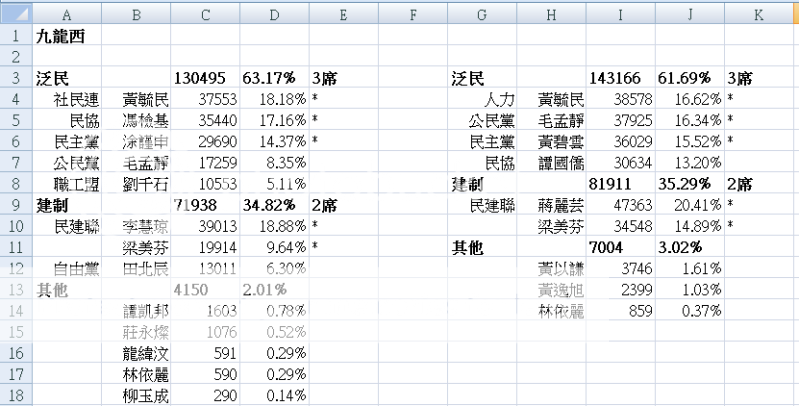Select row 13 header
Image resolution: width=799 pixels, height=406 pixels.
click(16, 289)
